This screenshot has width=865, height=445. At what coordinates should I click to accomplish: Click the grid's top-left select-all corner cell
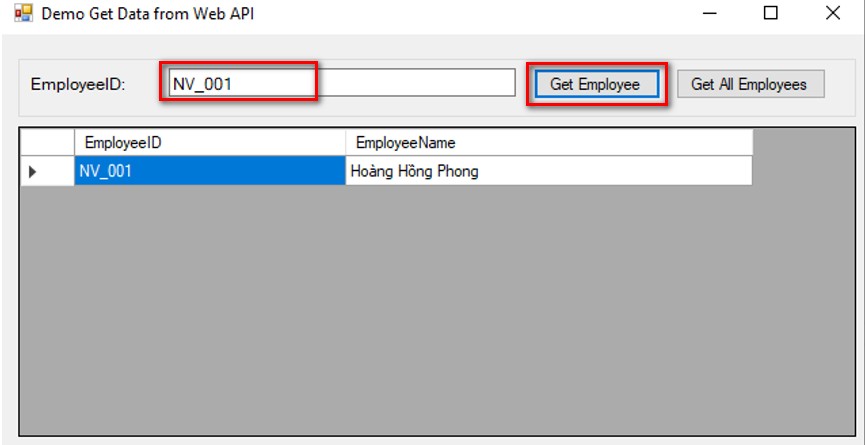point(47,143)
